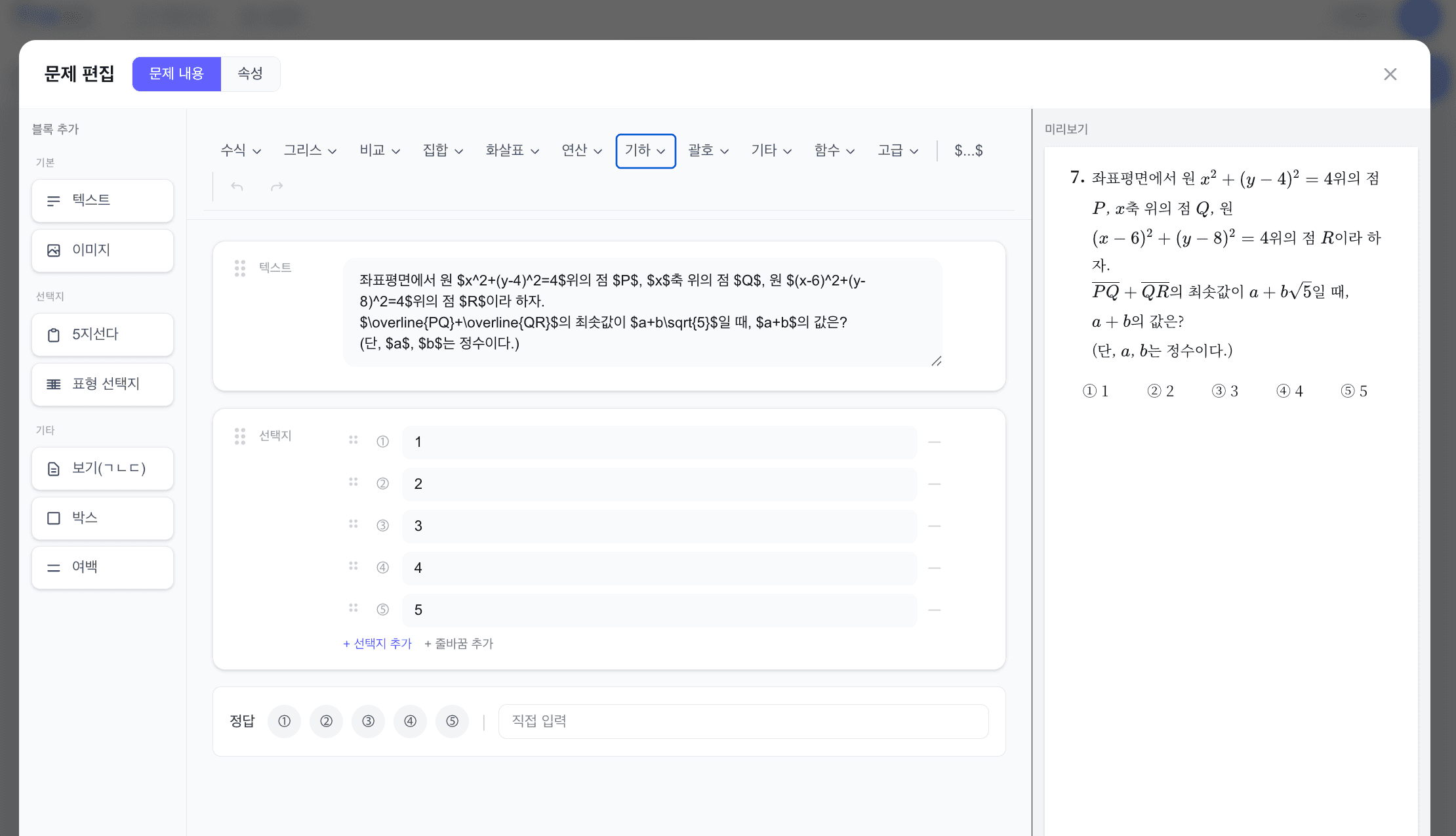The image size is (1456, 836).
Task: Select answer ① in 정답 row
Action: [x=284, y=721]
